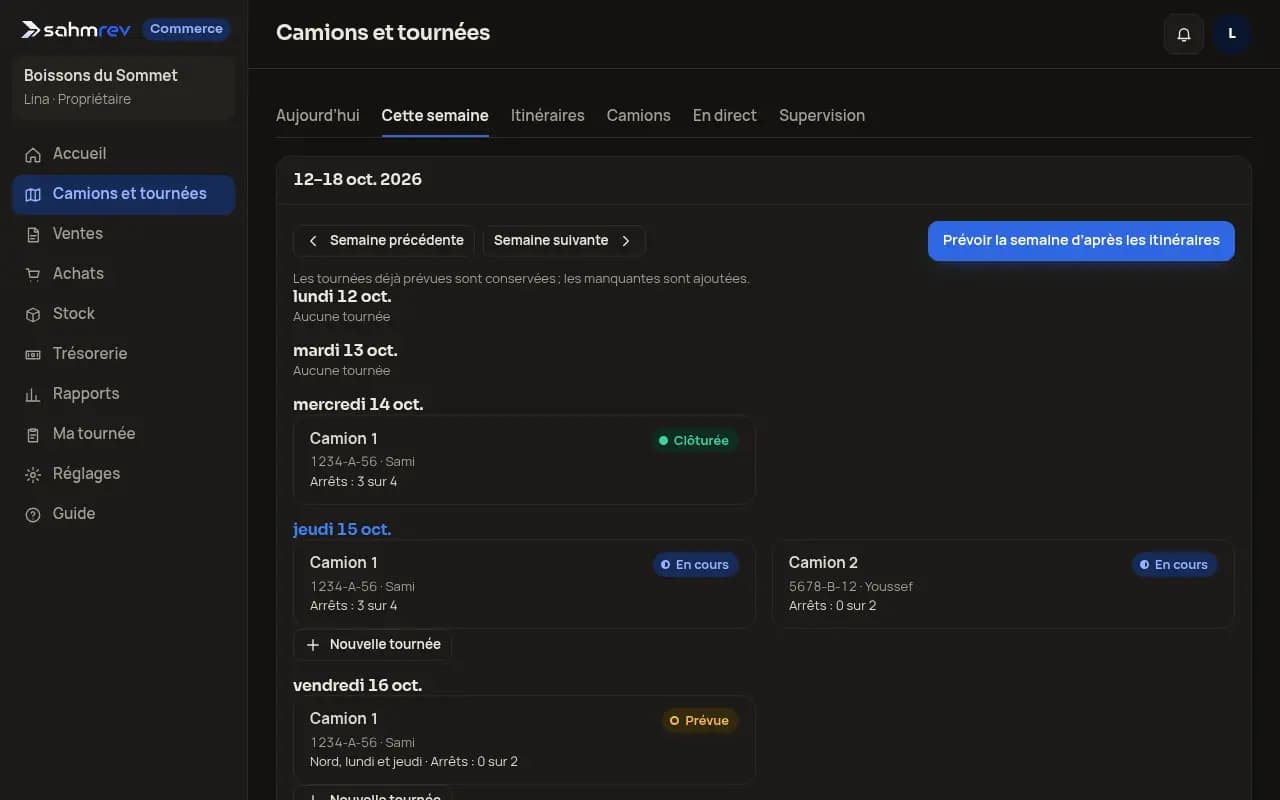Switch to the Aujourd'hui tab
The width and height of the screenshot is (1280, 800).
[318, 116]
